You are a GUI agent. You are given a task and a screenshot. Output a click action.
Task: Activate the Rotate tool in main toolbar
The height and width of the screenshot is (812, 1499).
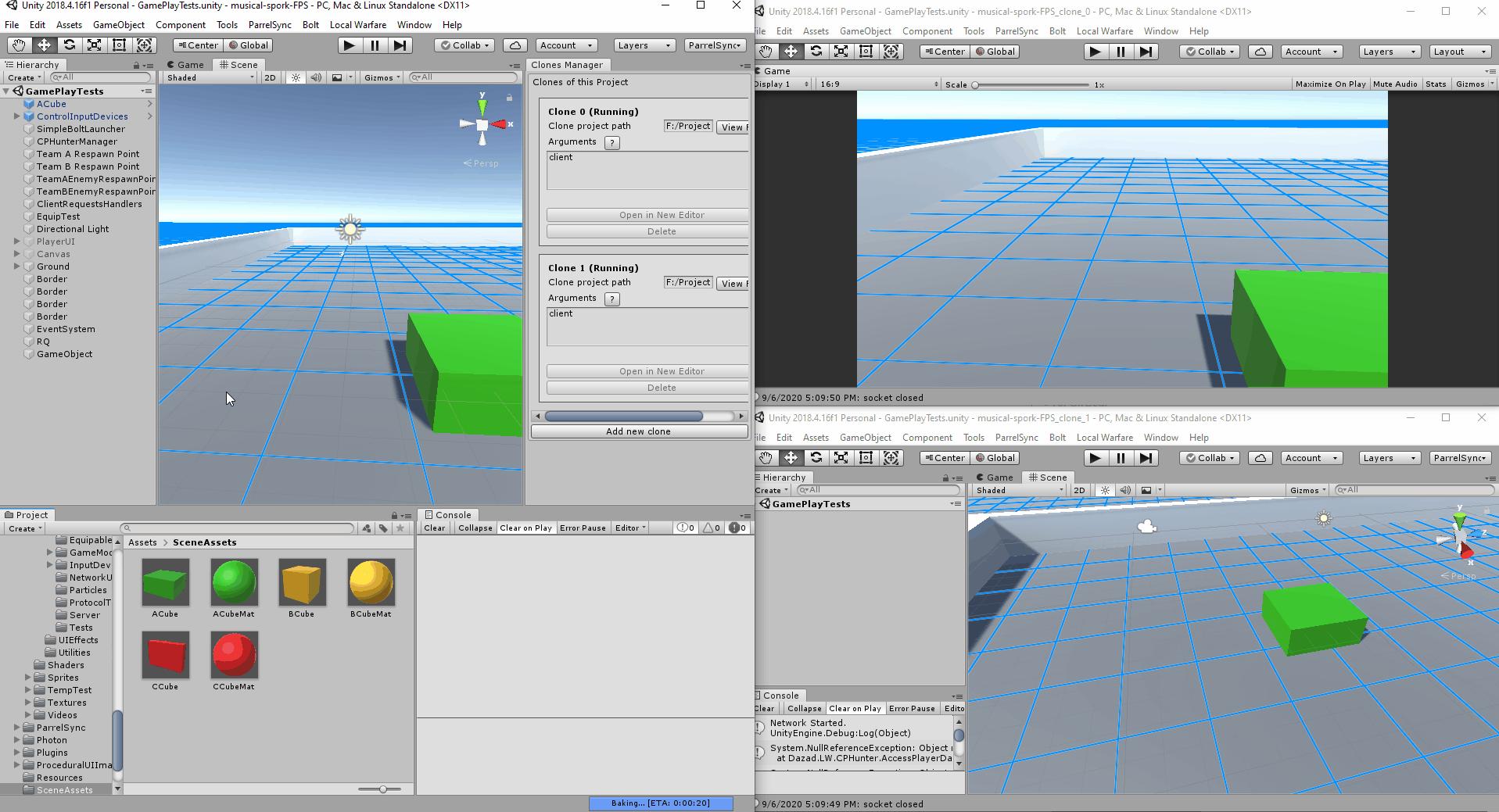70,45
